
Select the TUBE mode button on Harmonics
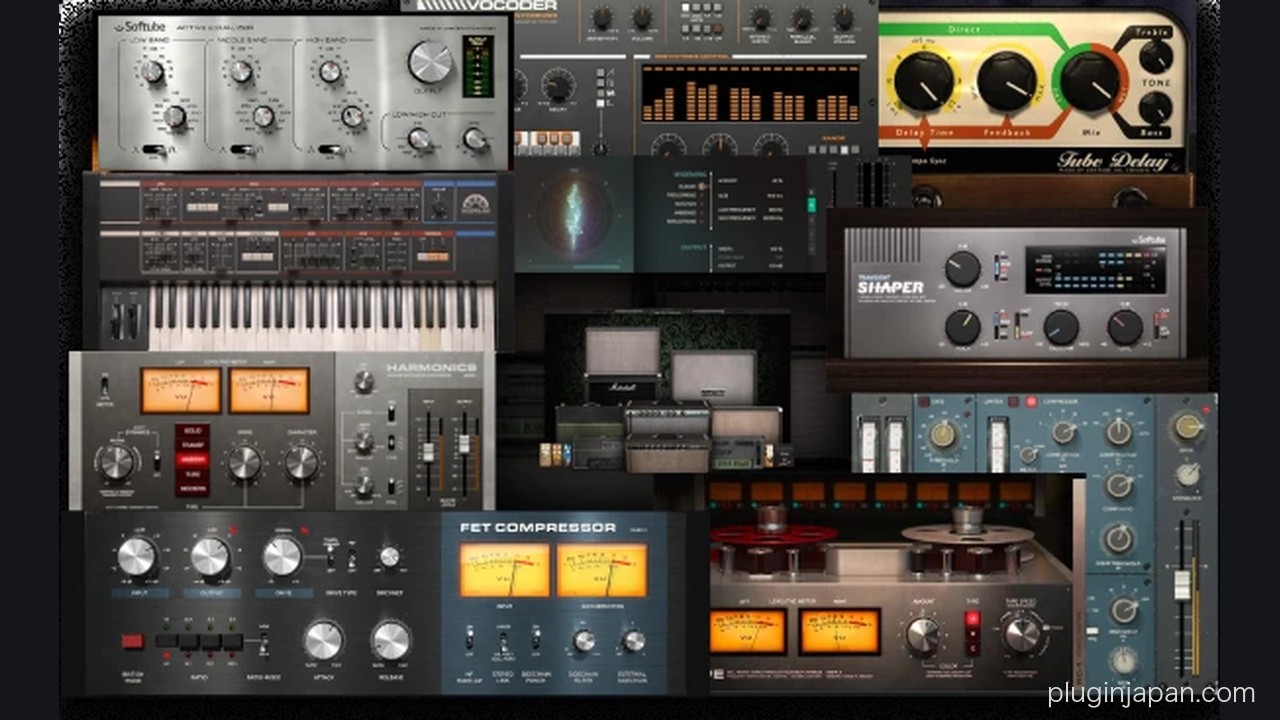point(191,474)
